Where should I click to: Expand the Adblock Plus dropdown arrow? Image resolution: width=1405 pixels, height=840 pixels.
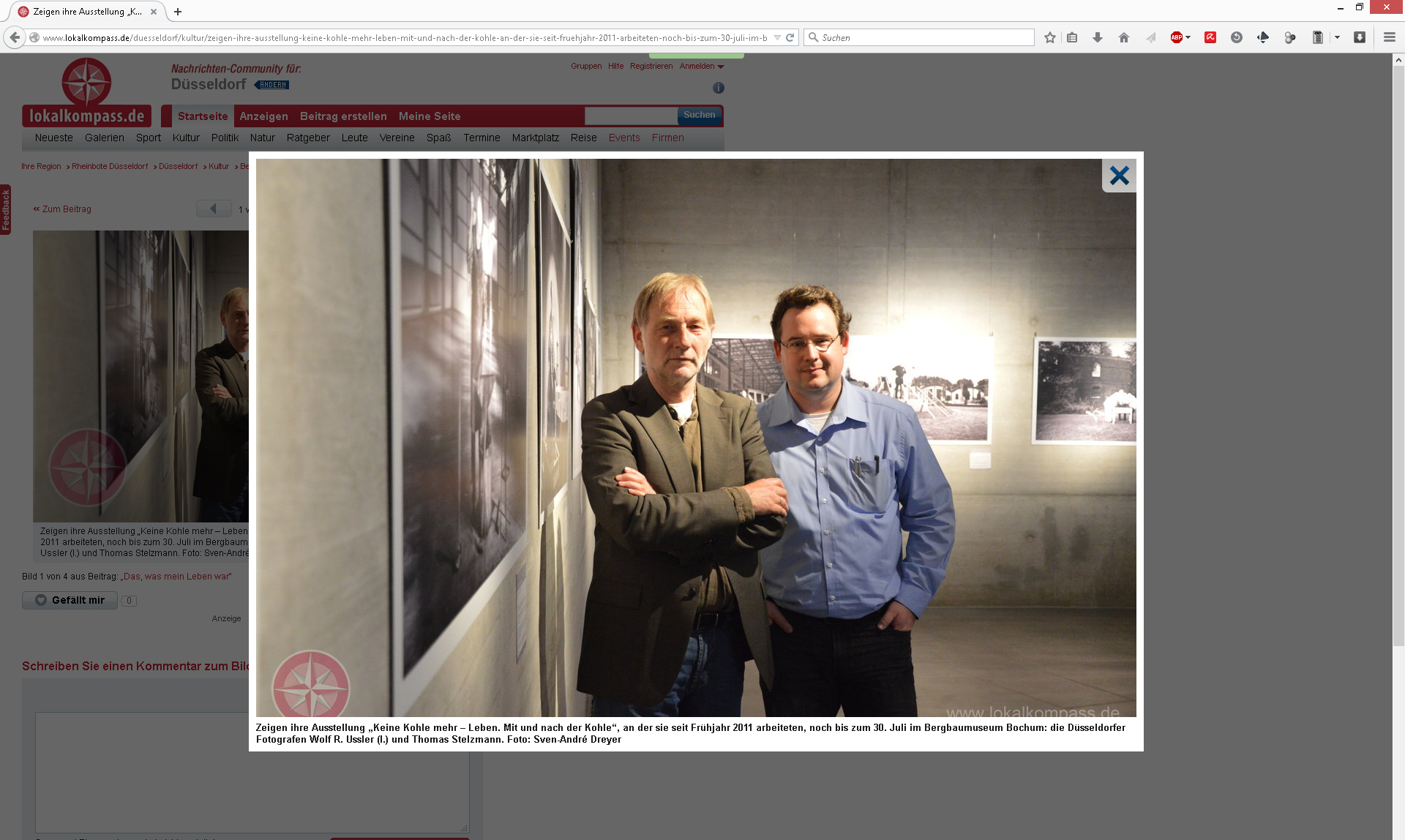tap(1188, 37)
